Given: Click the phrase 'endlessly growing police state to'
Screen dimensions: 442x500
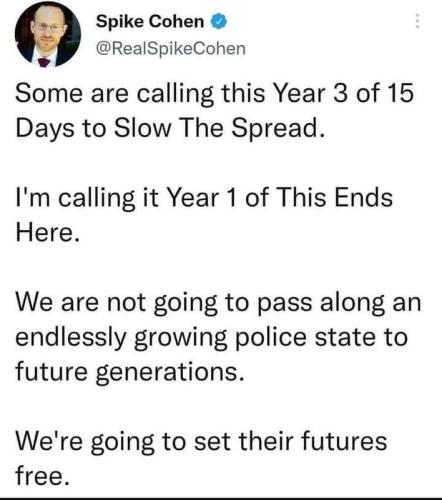Looking at the screenshot, I should pos(212,337).
